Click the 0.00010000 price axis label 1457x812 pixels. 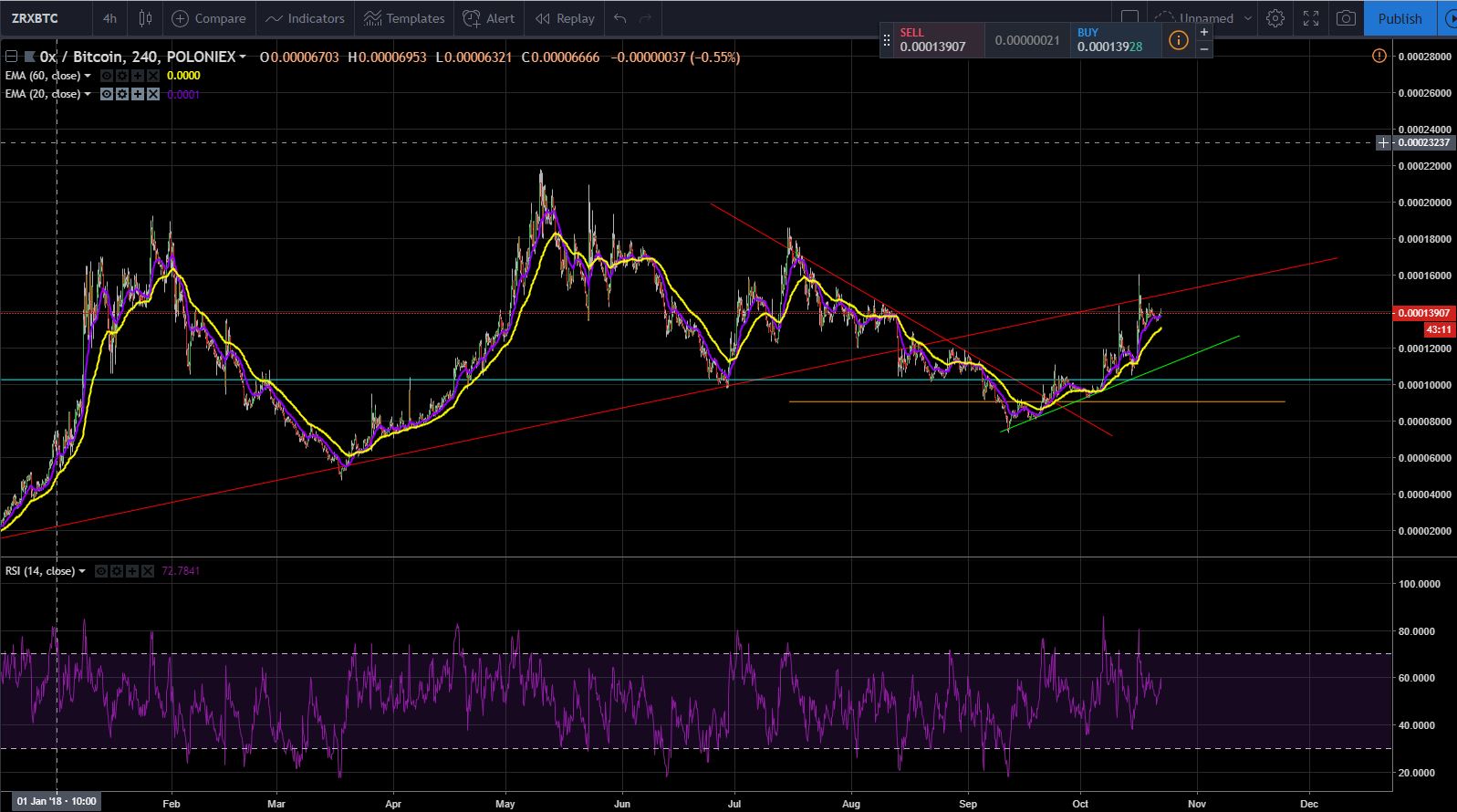click(x=1424, y=385)
